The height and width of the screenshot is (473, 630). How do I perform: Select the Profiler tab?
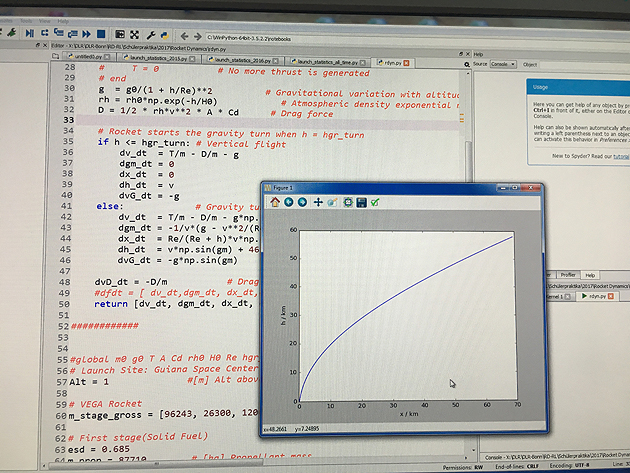tap(565, 275)
